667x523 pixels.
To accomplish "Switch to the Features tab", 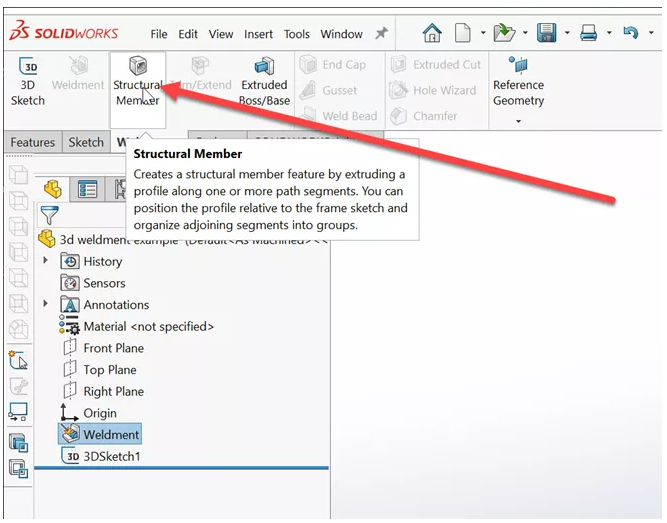I will (x=33, y=142).
